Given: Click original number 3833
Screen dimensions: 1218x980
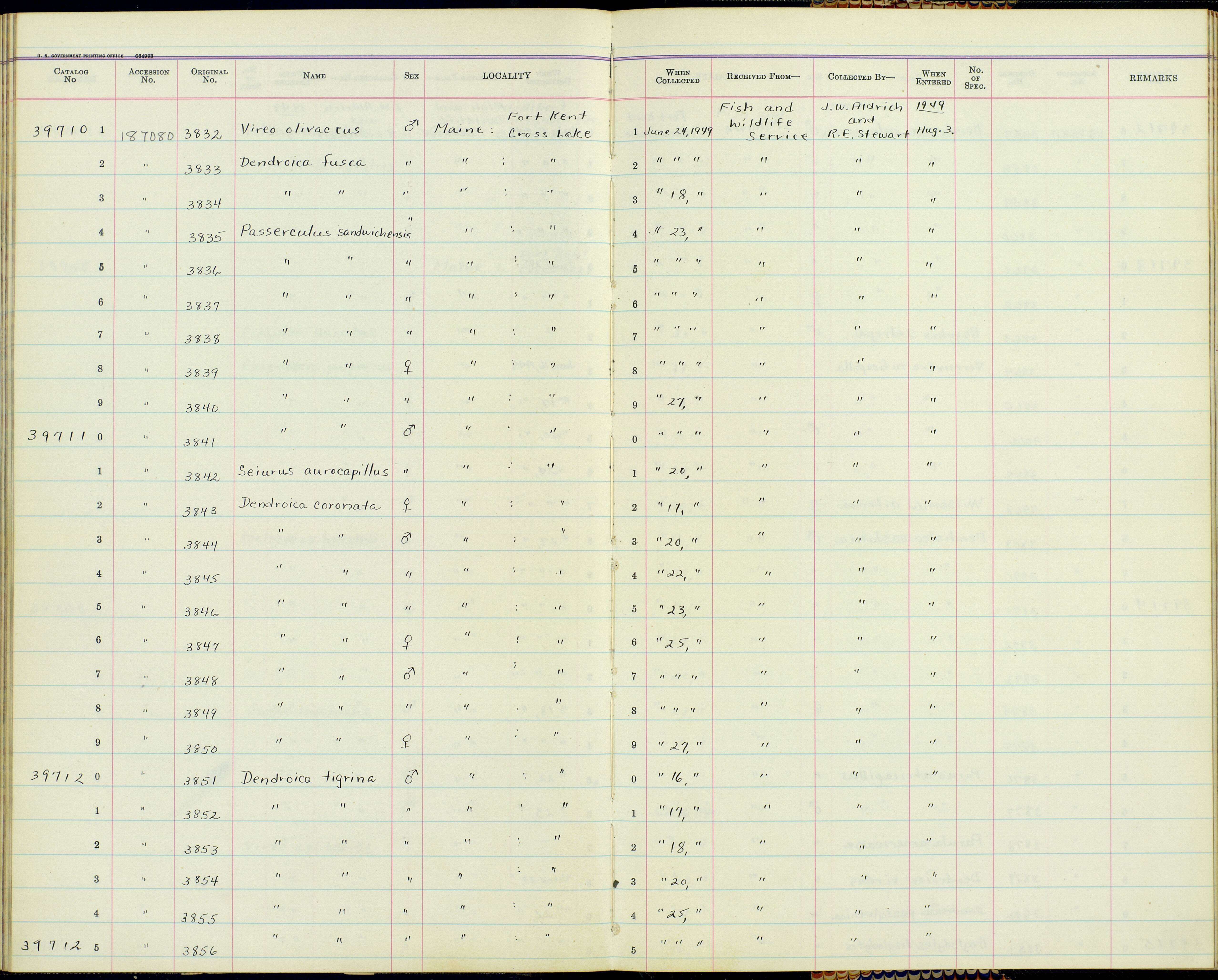Looking at the screenshot, I should (x=202, y=169).
